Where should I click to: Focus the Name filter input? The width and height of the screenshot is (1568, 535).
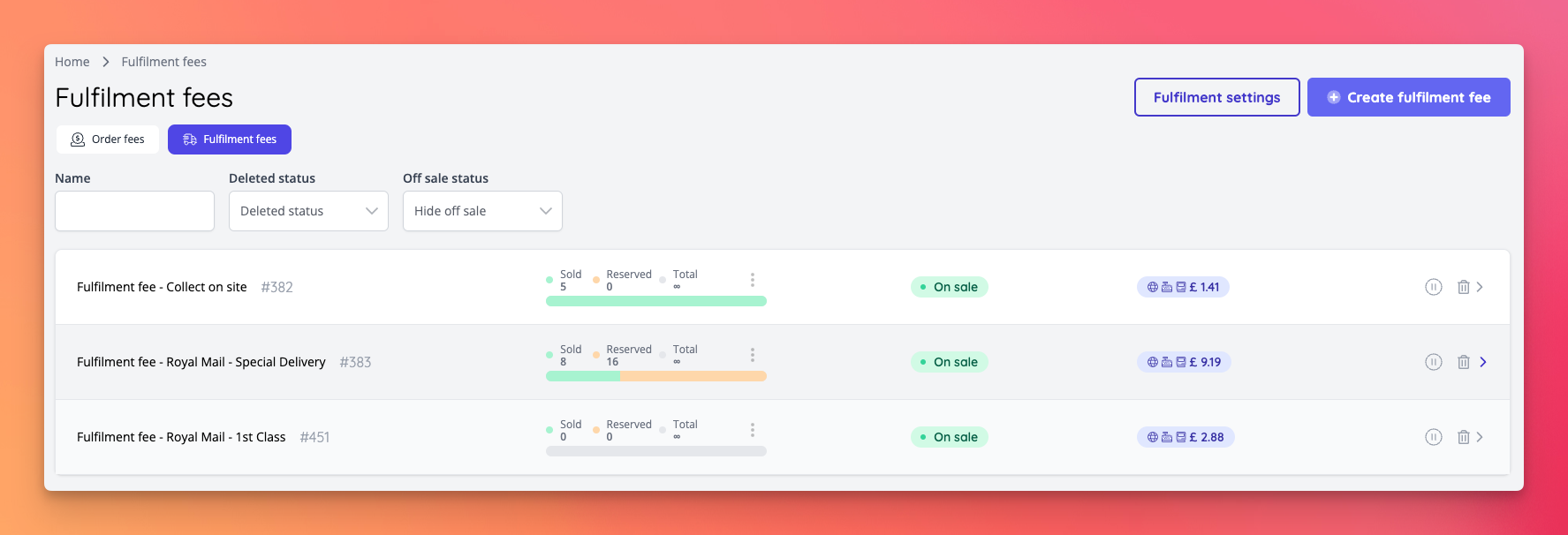click(x=134, y=211)
